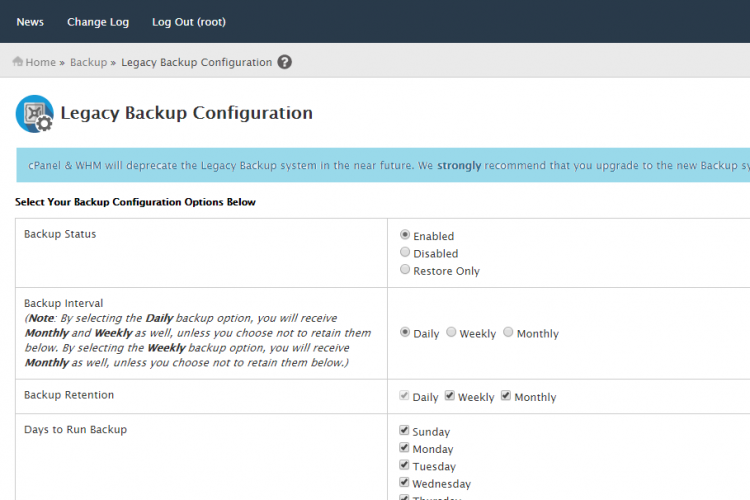Click the Legacy Backup Configuration safe icon
Image resolution: width=750 pixels, height=500 pixels.
tap(34, 114)
